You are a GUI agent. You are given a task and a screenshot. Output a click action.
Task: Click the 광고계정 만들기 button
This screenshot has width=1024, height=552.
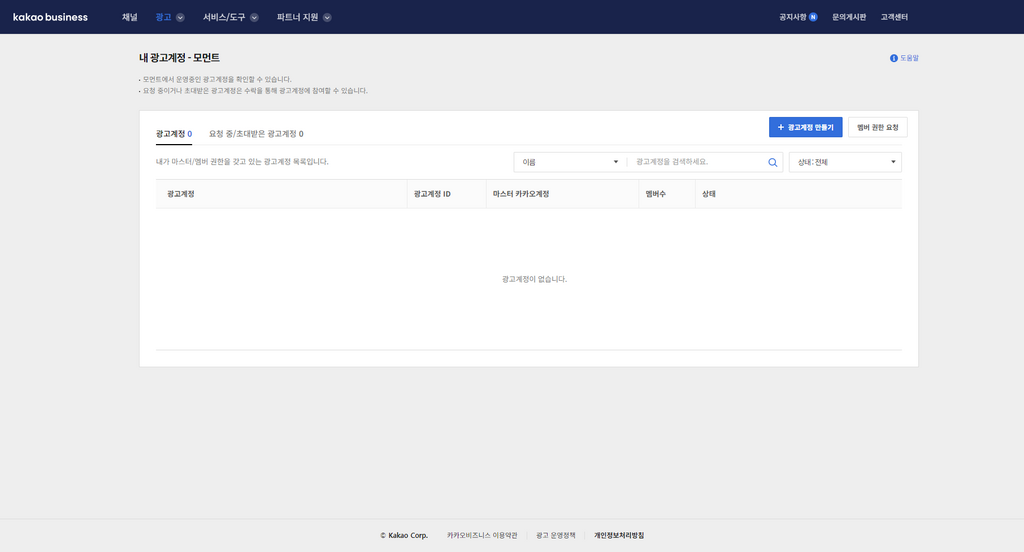pos(805,127)
